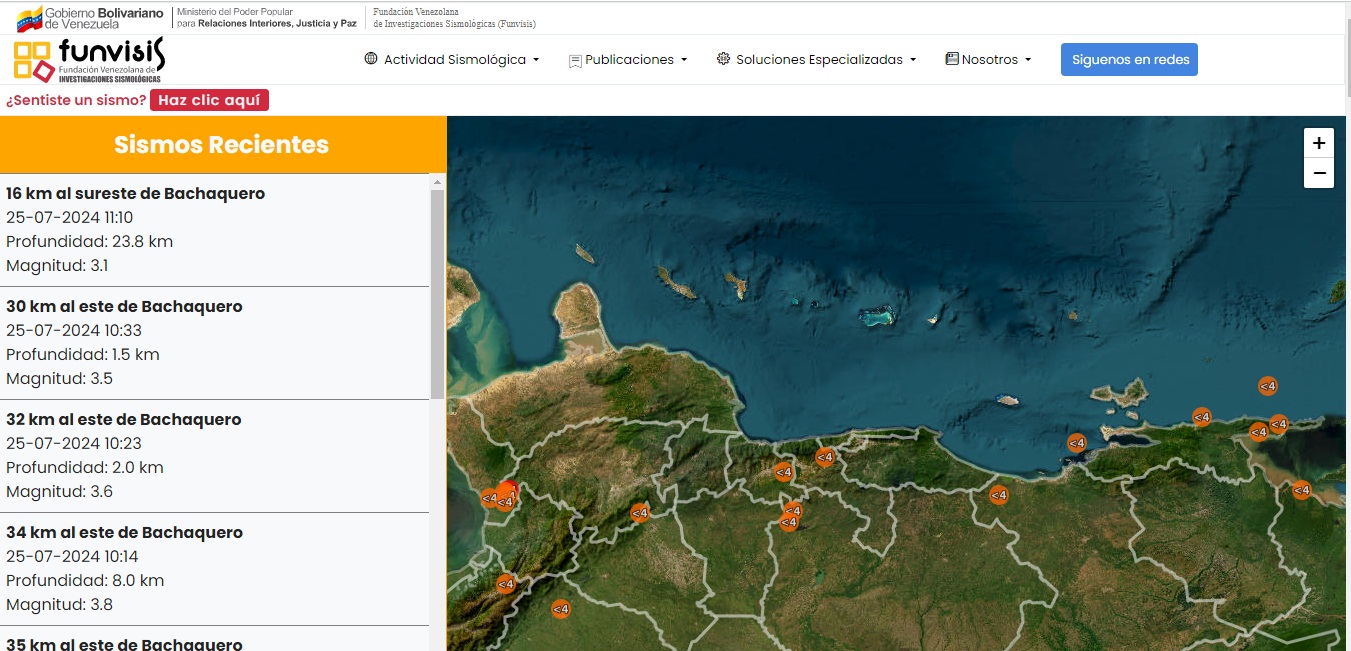Image resolution: width=1351 pixels, height=651 pixels.
Task: Click the Síguenos en redes button
Action: (x=1130, y=60)
